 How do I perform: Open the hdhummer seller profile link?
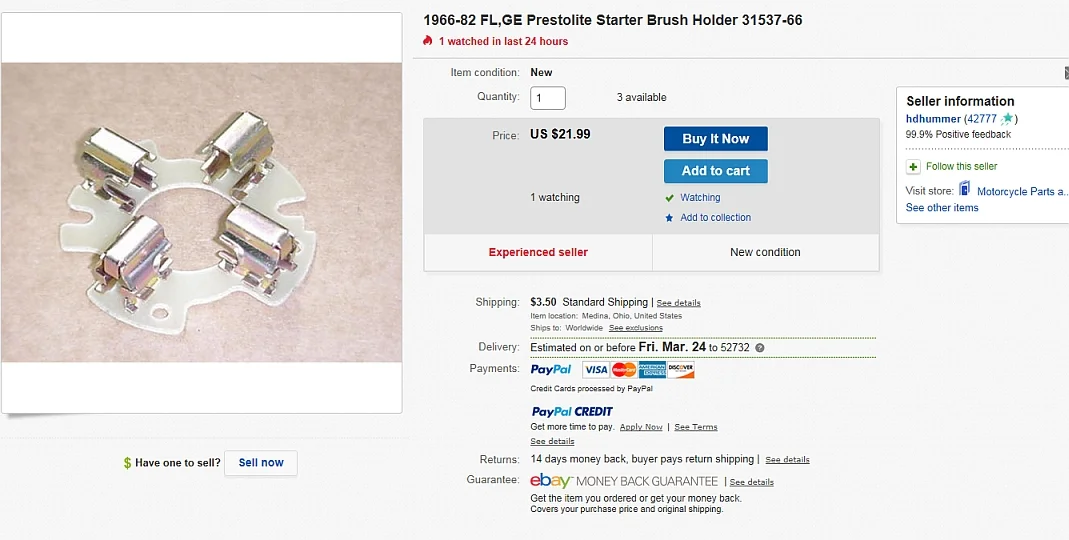pyautogui.click(x=933, y=119)
